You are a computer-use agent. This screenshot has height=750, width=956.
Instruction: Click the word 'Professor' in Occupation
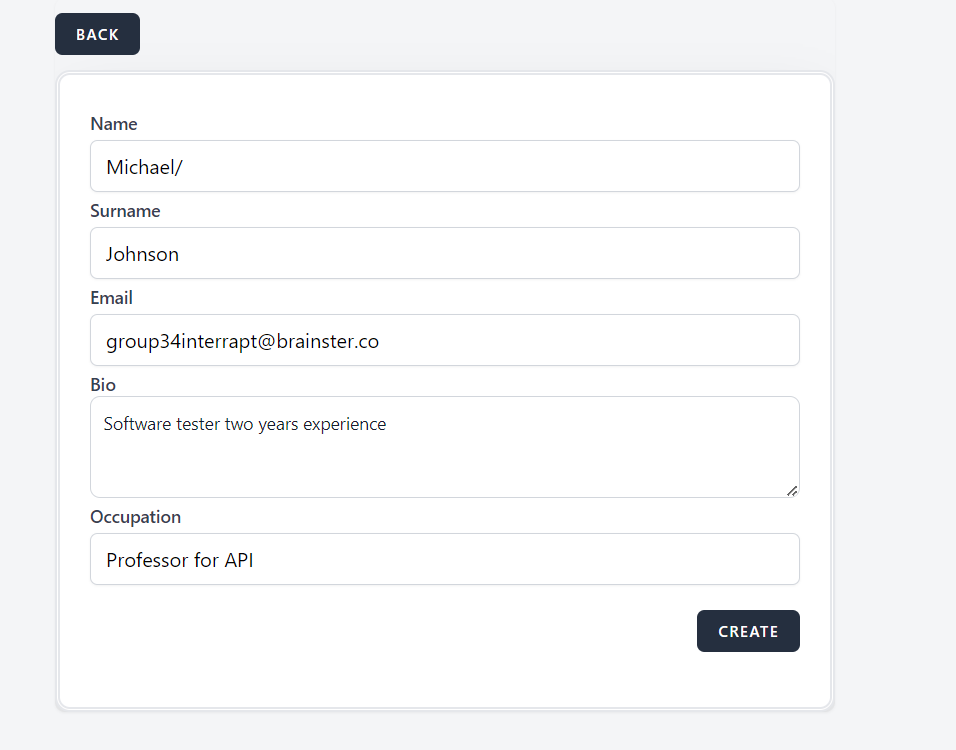click(148, 560)
